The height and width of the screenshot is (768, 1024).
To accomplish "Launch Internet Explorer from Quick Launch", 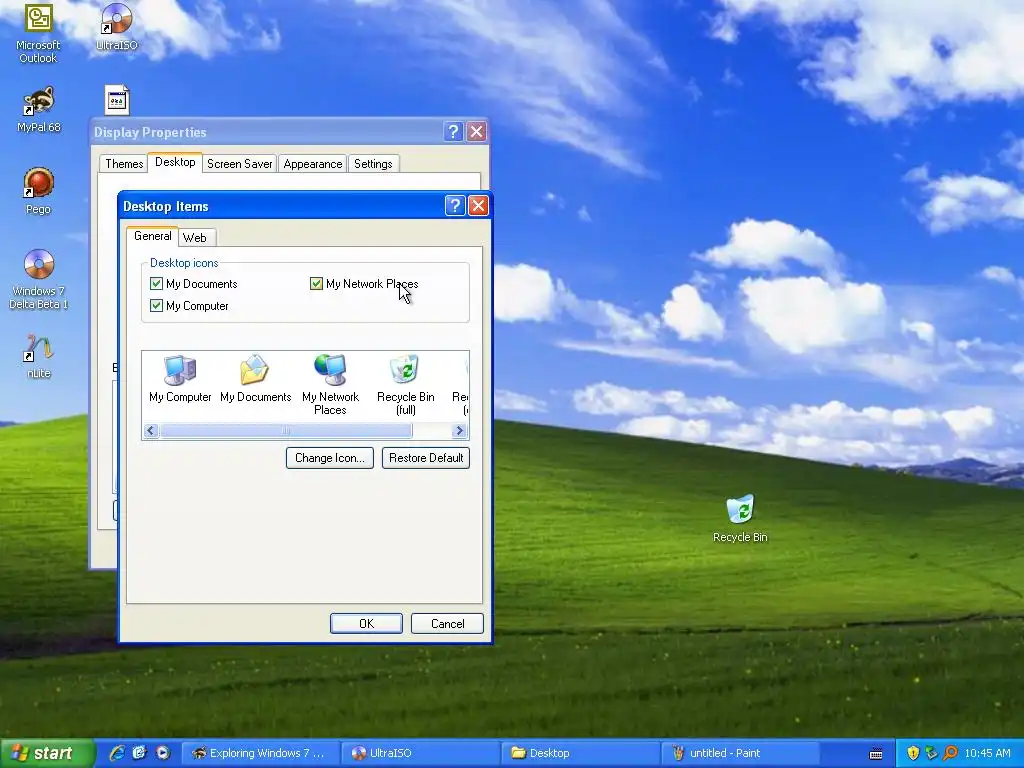I will [117, 753].
